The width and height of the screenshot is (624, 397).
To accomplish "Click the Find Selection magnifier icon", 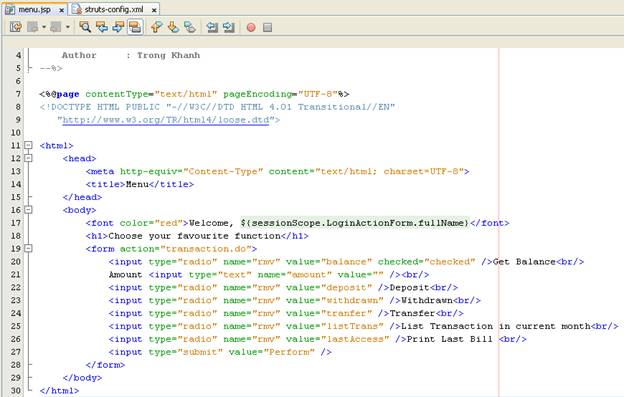I will pos(85,27).
